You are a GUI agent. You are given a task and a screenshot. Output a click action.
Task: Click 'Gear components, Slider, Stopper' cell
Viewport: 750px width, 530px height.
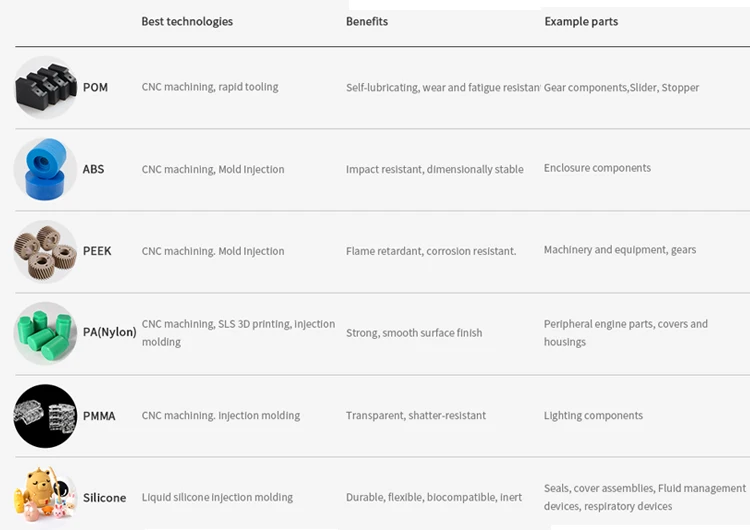tap(621, 88)
